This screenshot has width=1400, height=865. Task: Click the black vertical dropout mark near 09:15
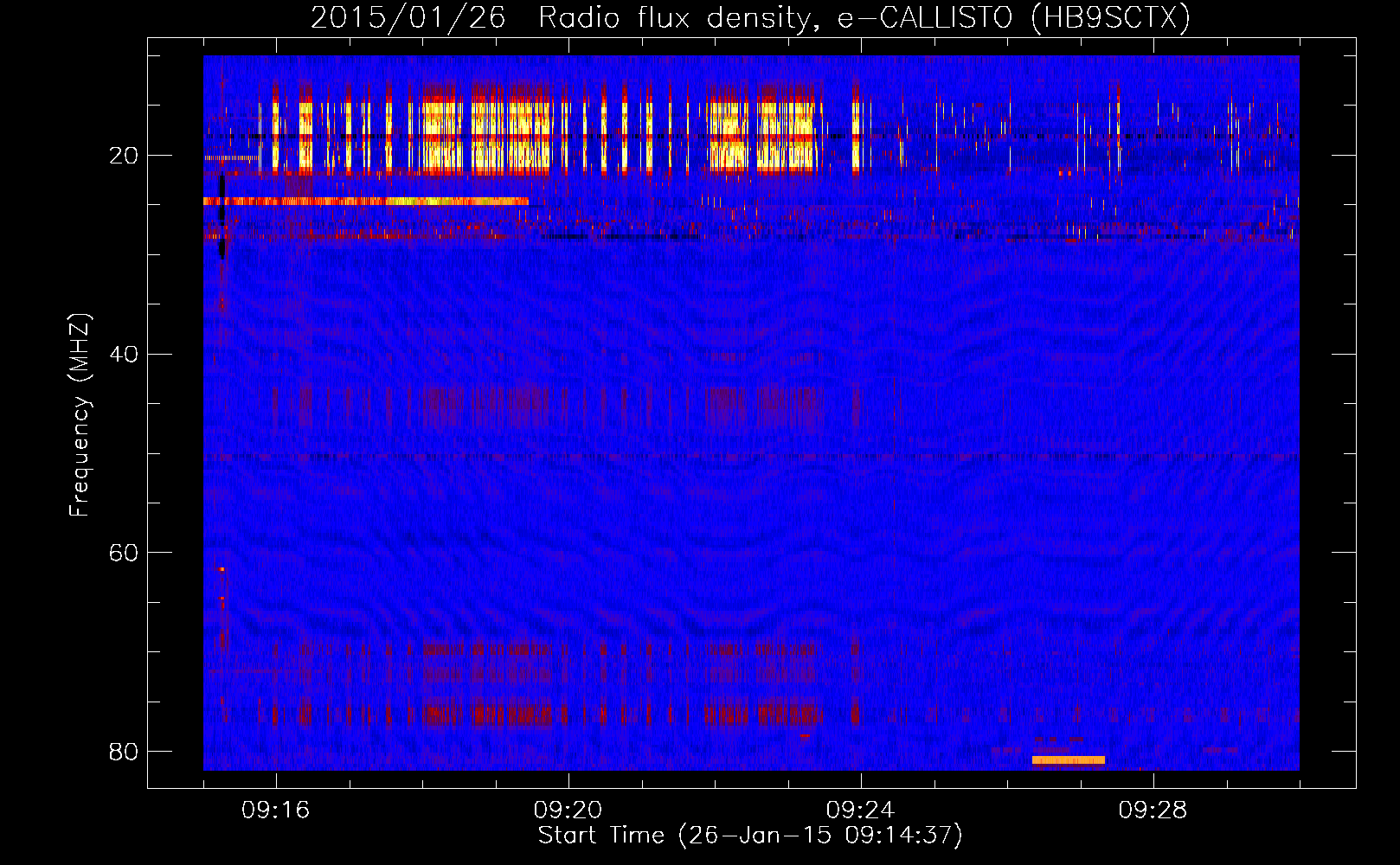(222, 217)
